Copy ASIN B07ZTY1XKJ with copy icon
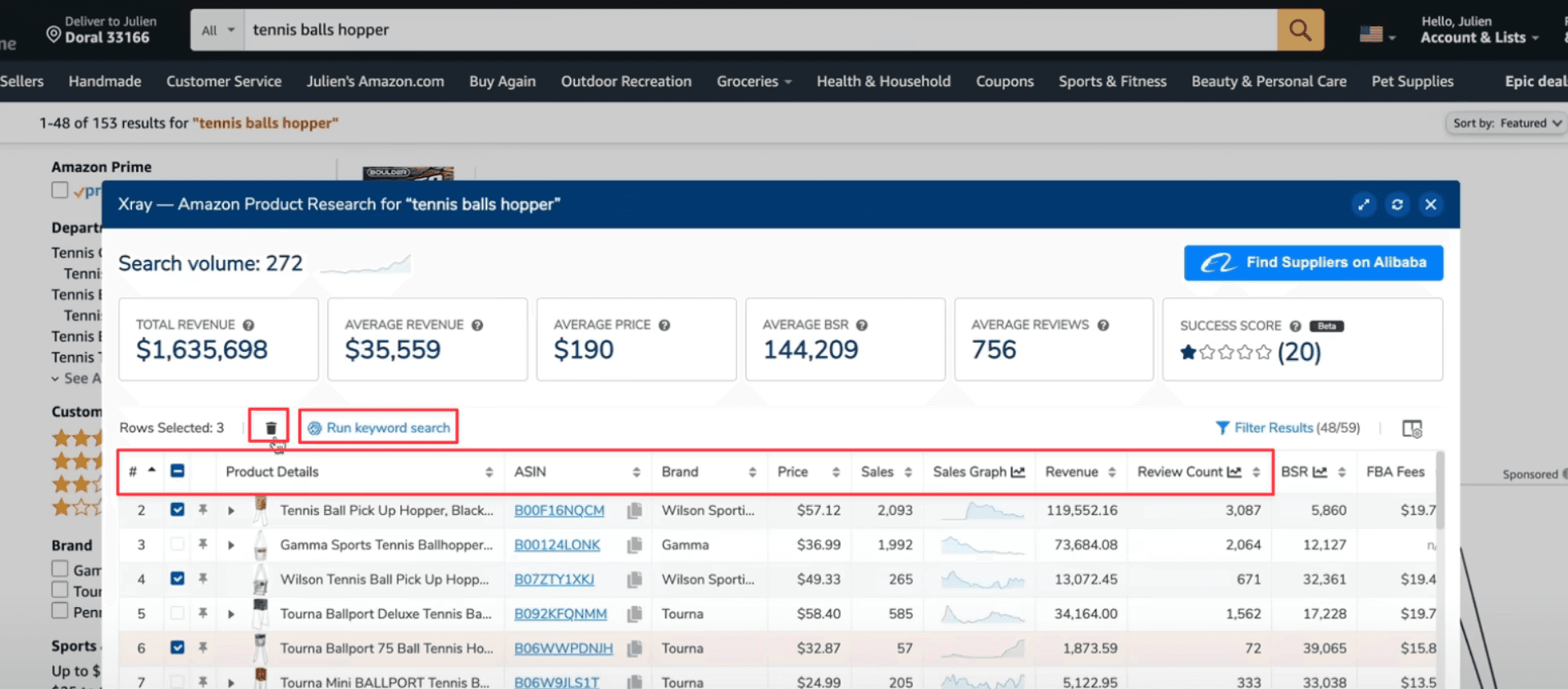 (634, 580)
